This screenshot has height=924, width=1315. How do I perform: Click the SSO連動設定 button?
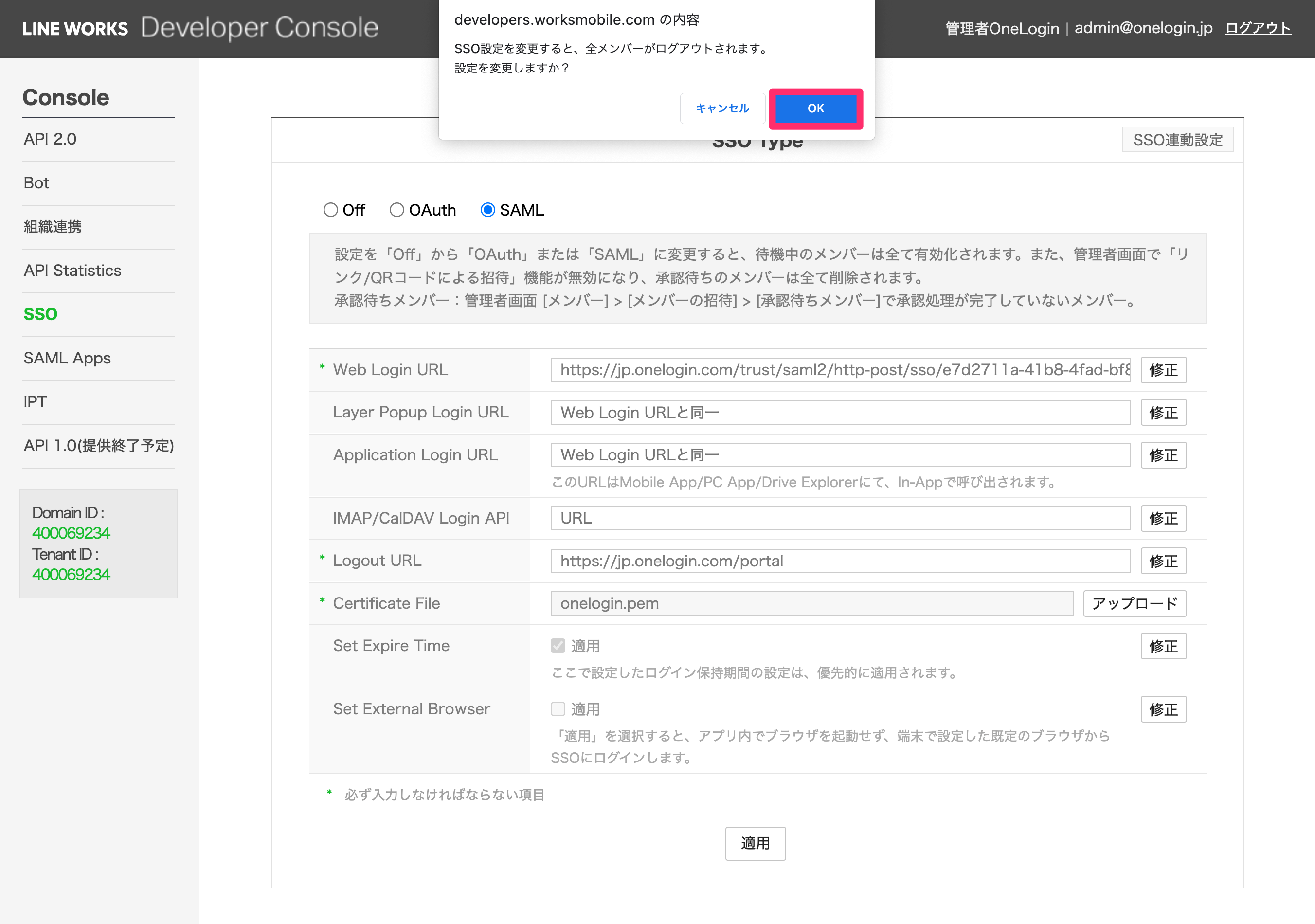pos(1177,140)
